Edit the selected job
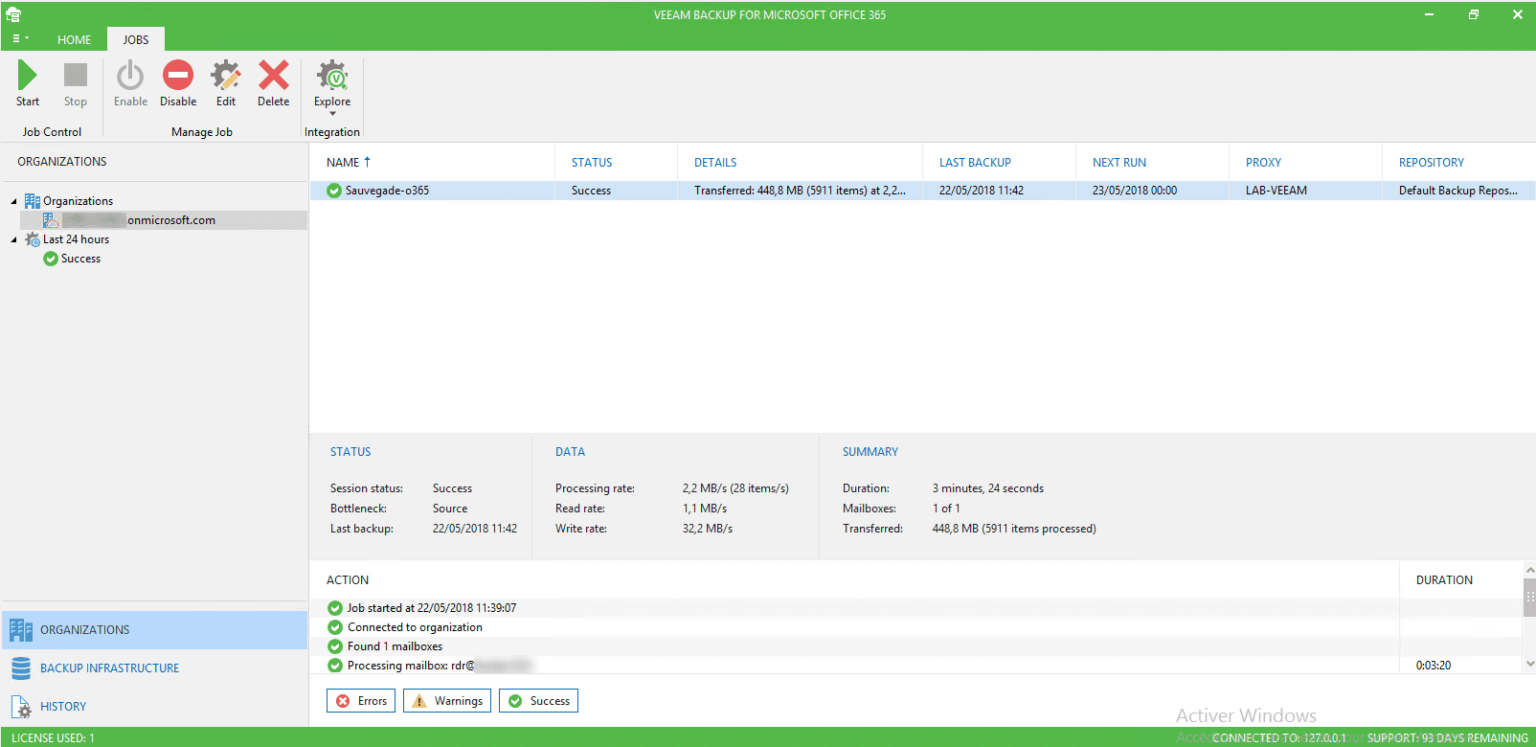Screen dimensions: 1536x747 (x=226, y=84)
